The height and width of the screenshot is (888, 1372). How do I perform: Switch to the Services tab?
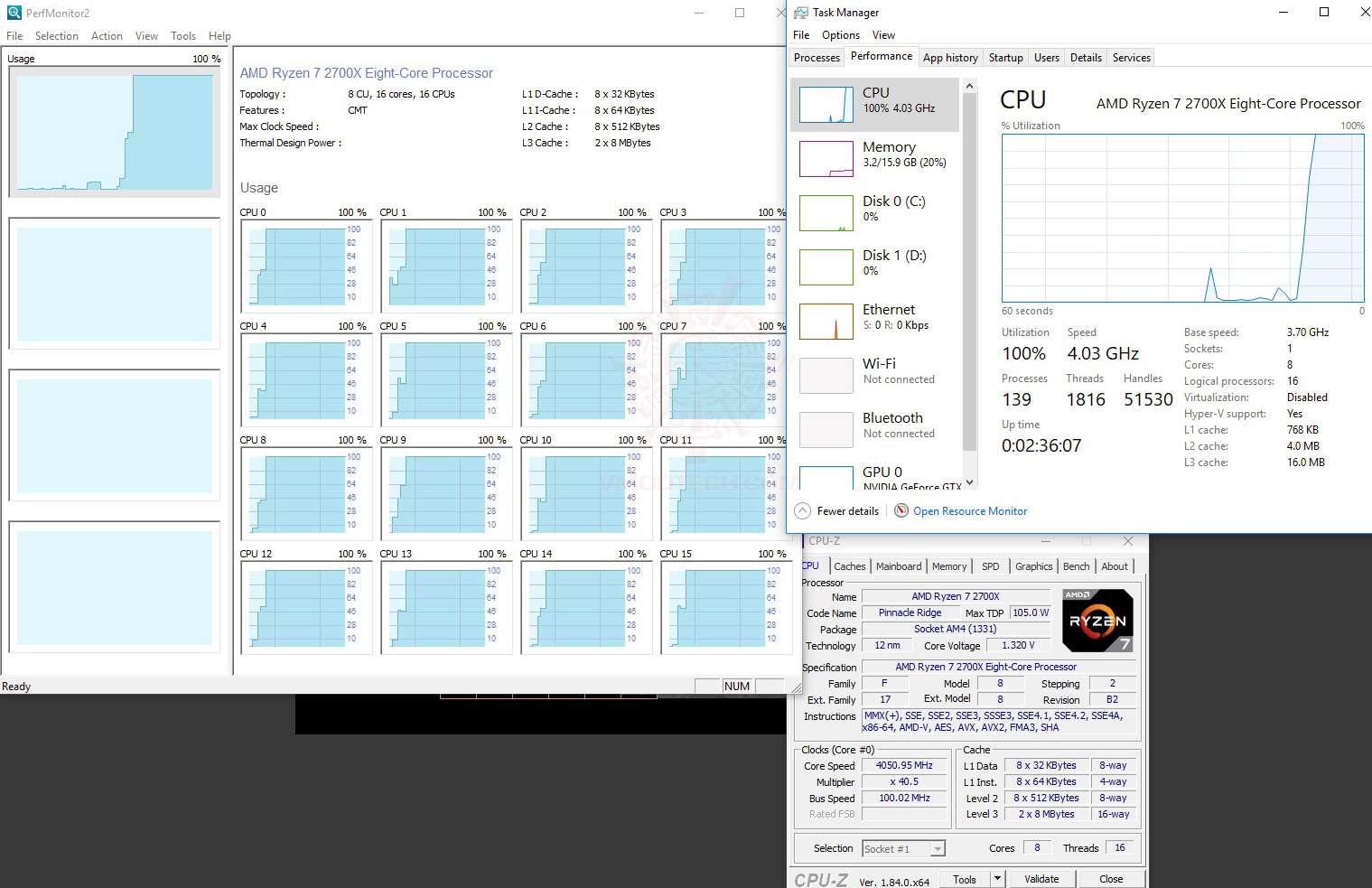[1132, 58]
